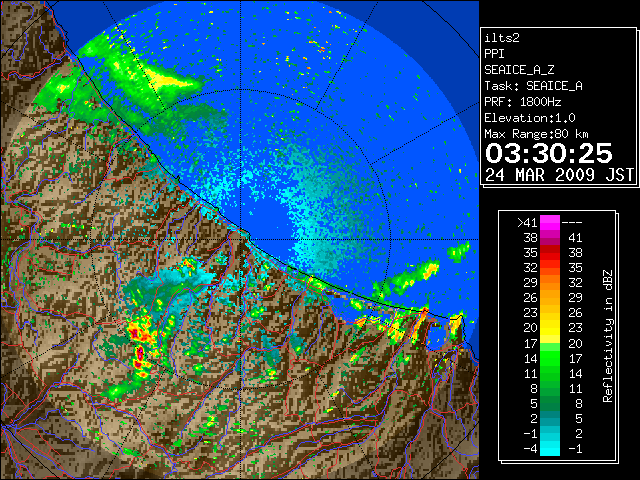Click the 'ilts2' radar site label
Screen dimensions: 640x480
[502, 38]
